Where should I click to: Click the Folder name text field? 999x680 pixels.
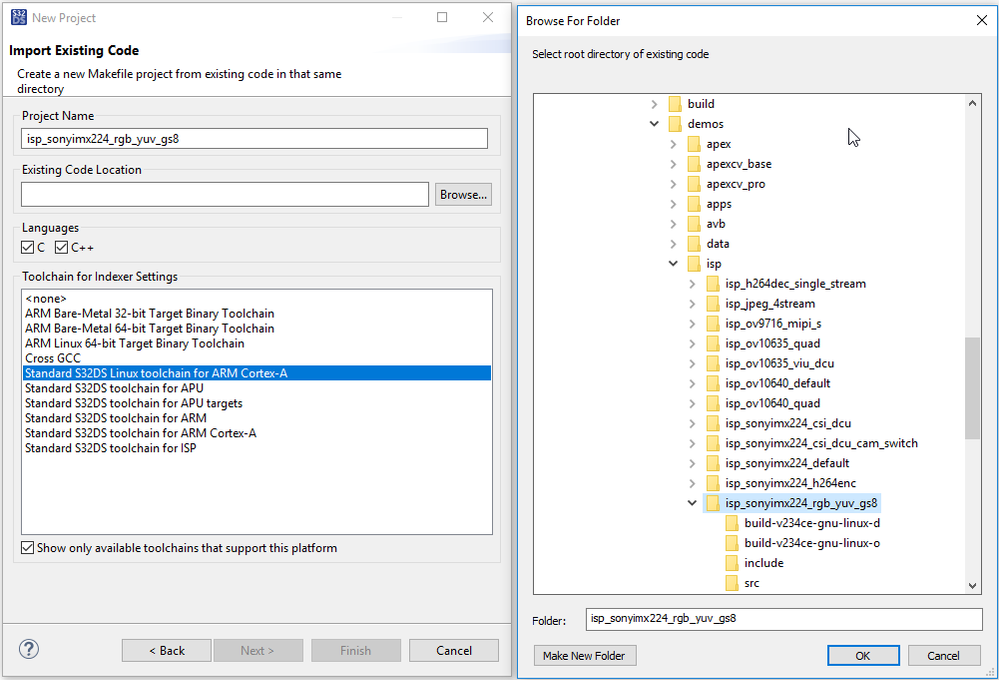[x=784, y=619]
